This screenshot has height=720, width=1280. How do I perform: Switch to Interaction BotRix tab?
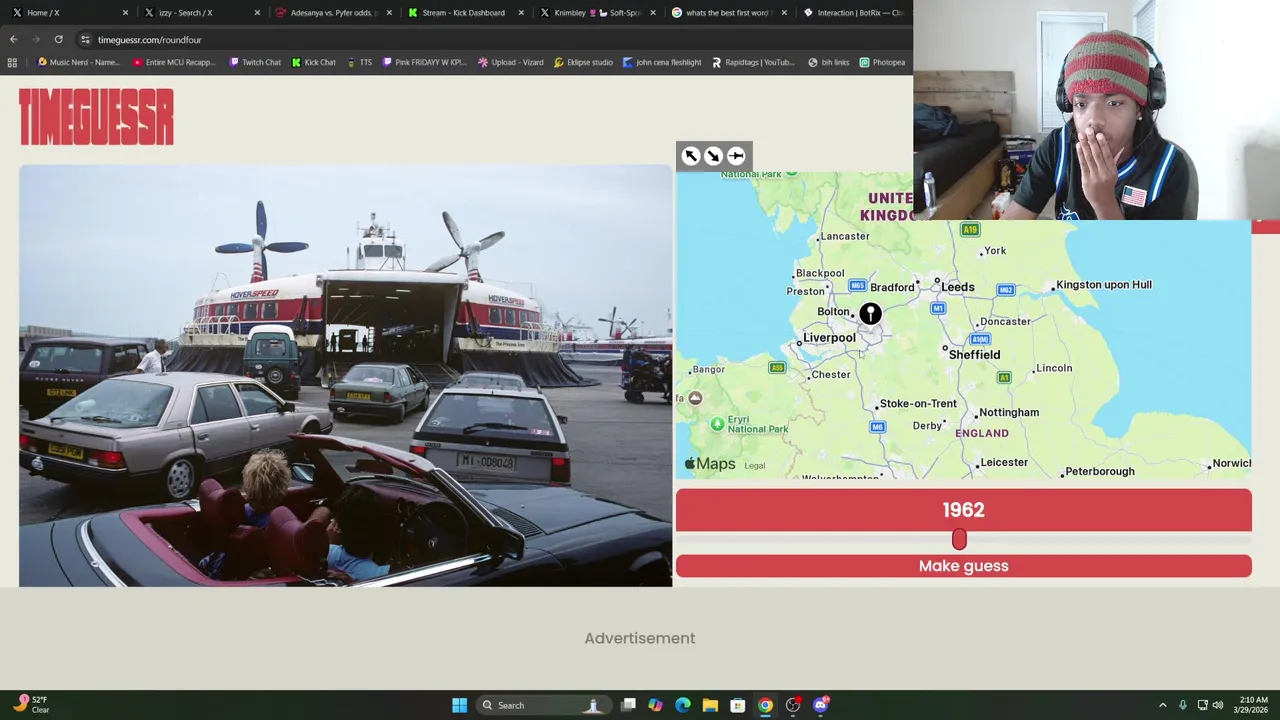(x=855, y=12)
